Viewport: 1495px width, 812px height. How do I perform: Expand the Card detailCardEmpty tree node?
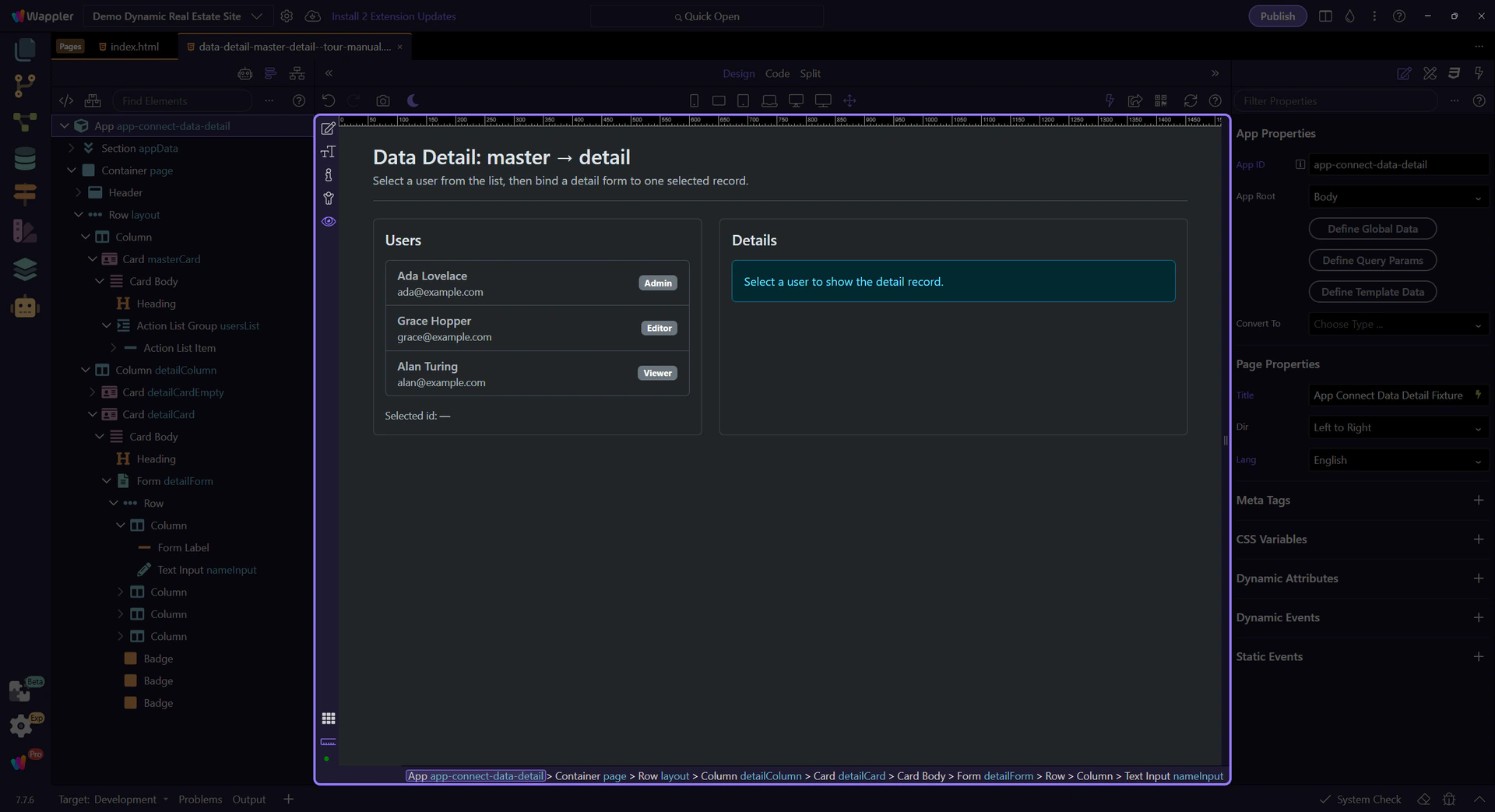93,392
